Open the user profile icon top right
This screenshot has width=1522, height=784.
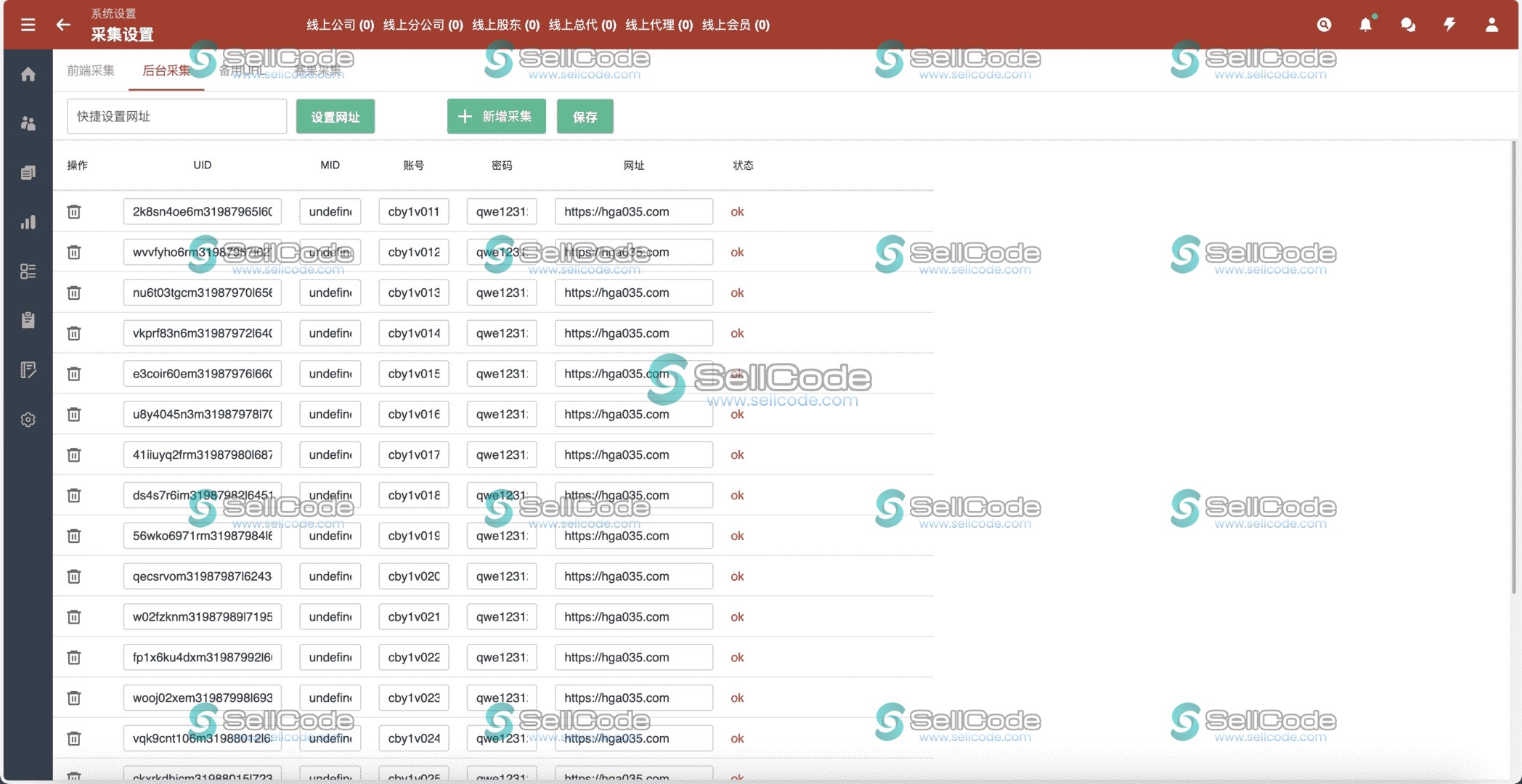click(1492, 25)
